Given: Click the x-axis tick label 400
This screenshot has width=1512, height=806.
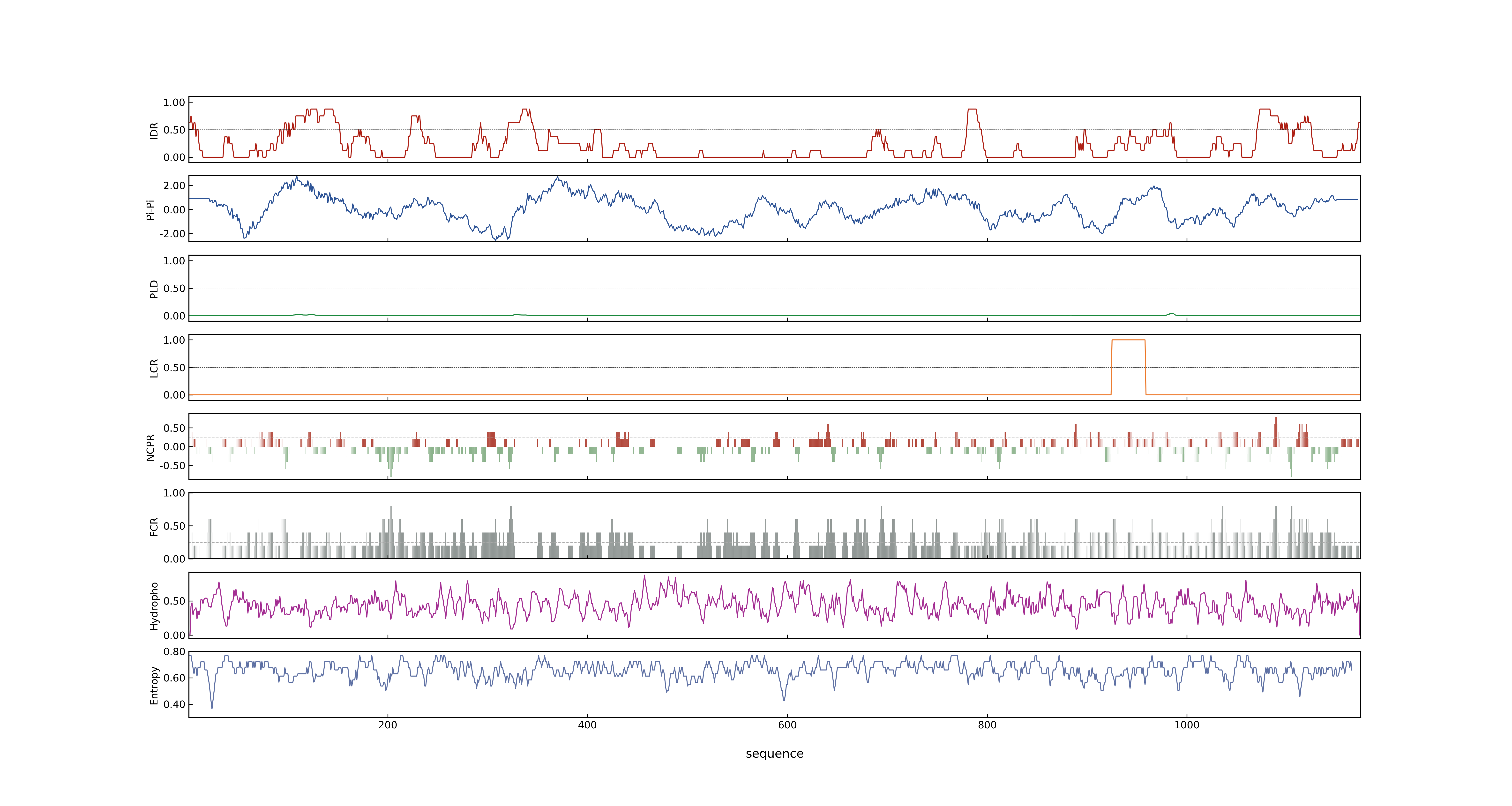Looking at the screenshot, I should click(x=588, y=725).
